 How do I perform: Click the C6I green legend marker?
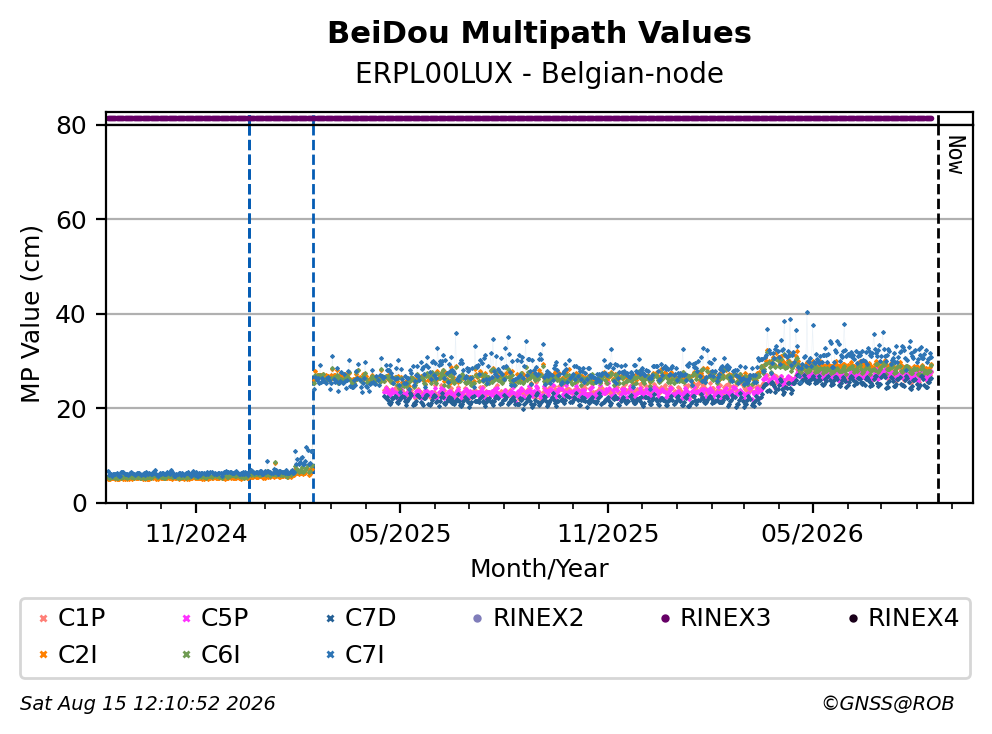(186, 655)
